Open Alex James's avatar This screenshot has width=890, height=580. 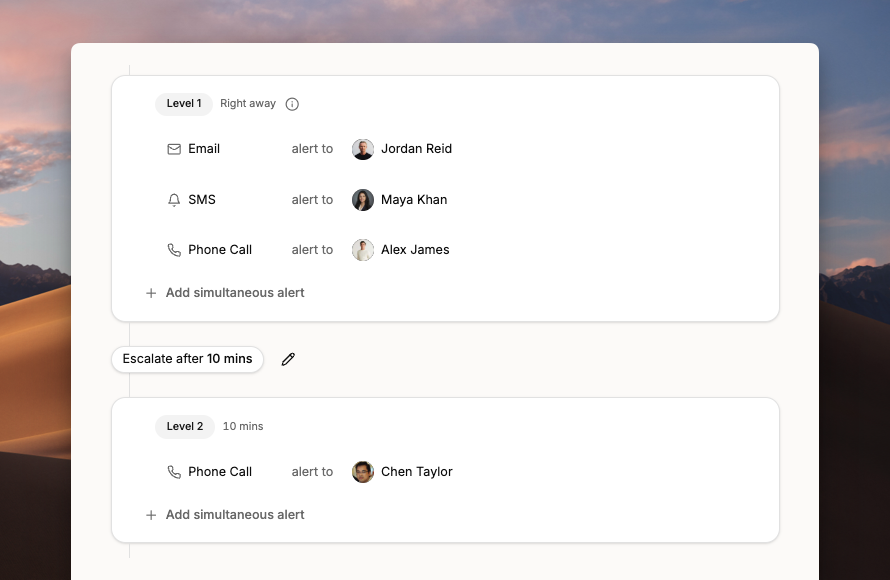coord(363,250)
